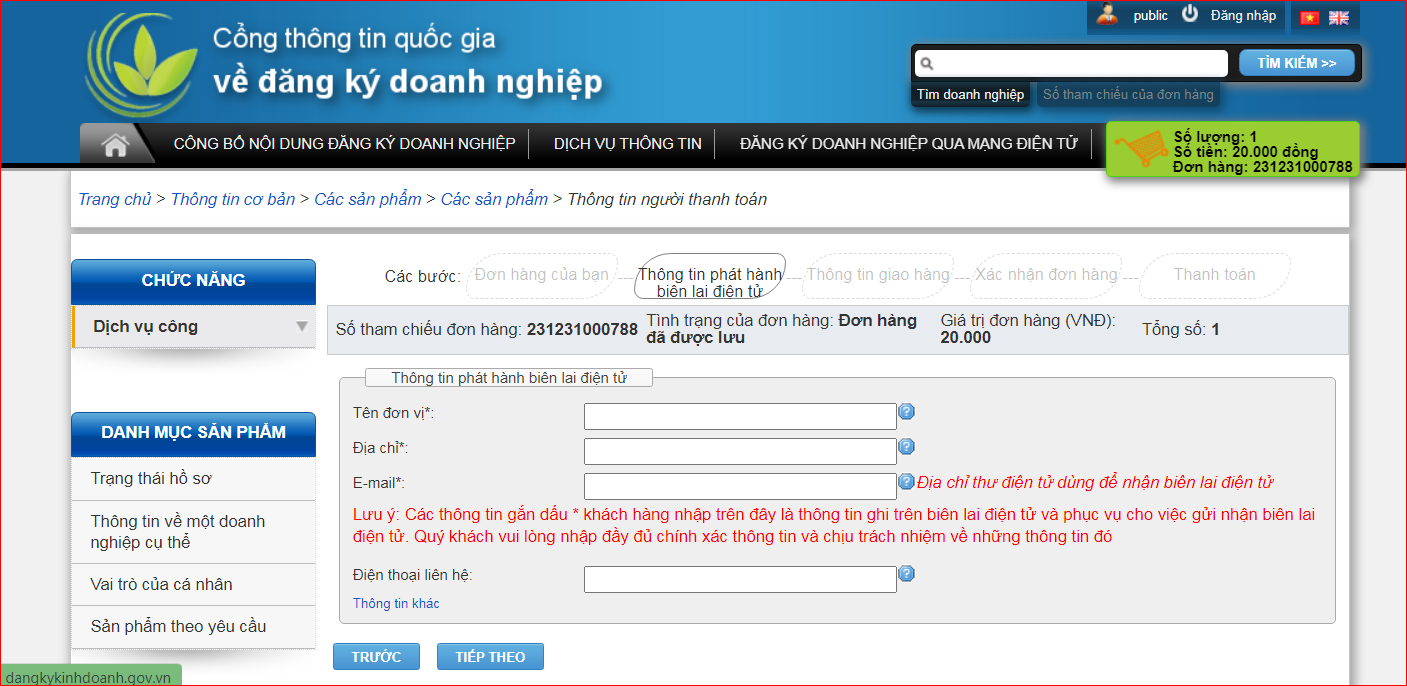Open Trạng thái hồ sơ in sidebar

151,479
